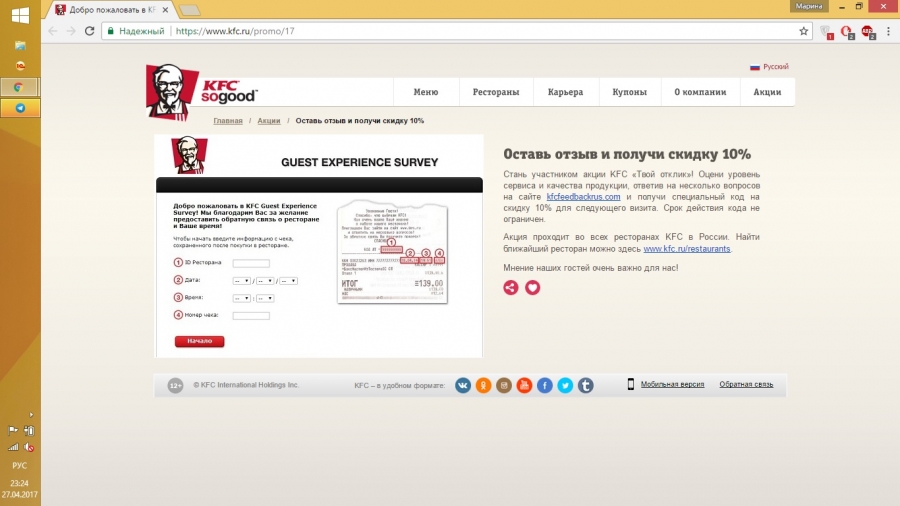Open the Chrome three-dot menu
Image resolution: width=900 pixels, height=506 pixels.
[889, 32]
